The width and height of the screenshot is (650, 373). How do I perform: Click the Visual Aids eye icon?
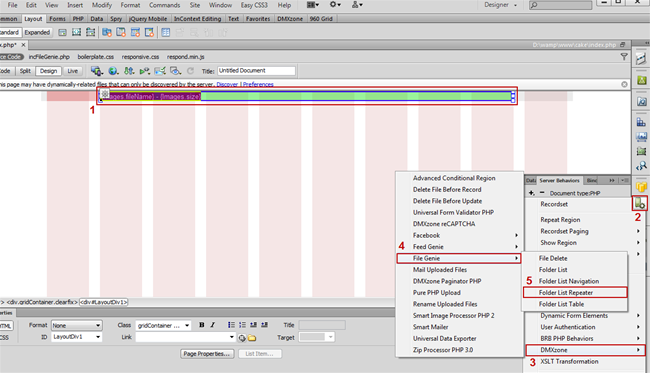coord(176,71)
